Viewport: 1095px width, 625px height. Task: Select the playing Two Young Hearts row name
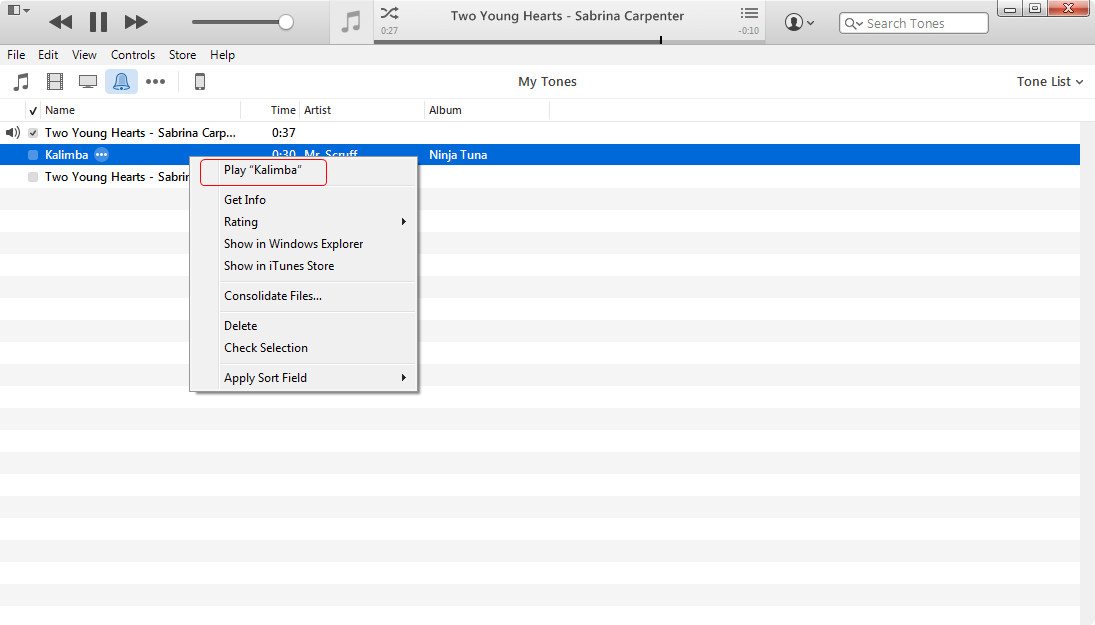(140, 133)
